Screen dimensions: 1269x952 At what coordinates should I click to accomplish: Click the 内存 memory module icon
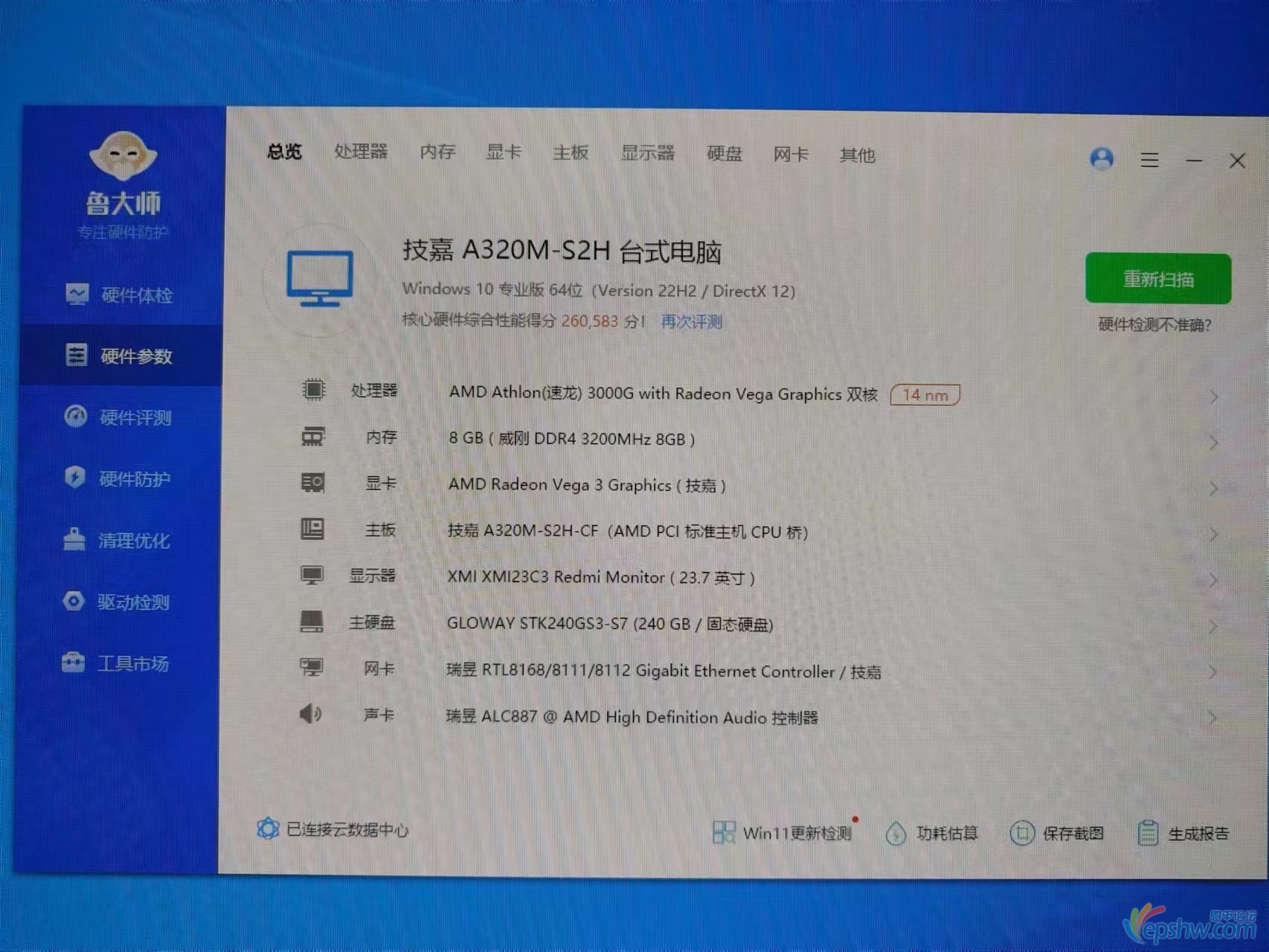(x=313, y=437)
